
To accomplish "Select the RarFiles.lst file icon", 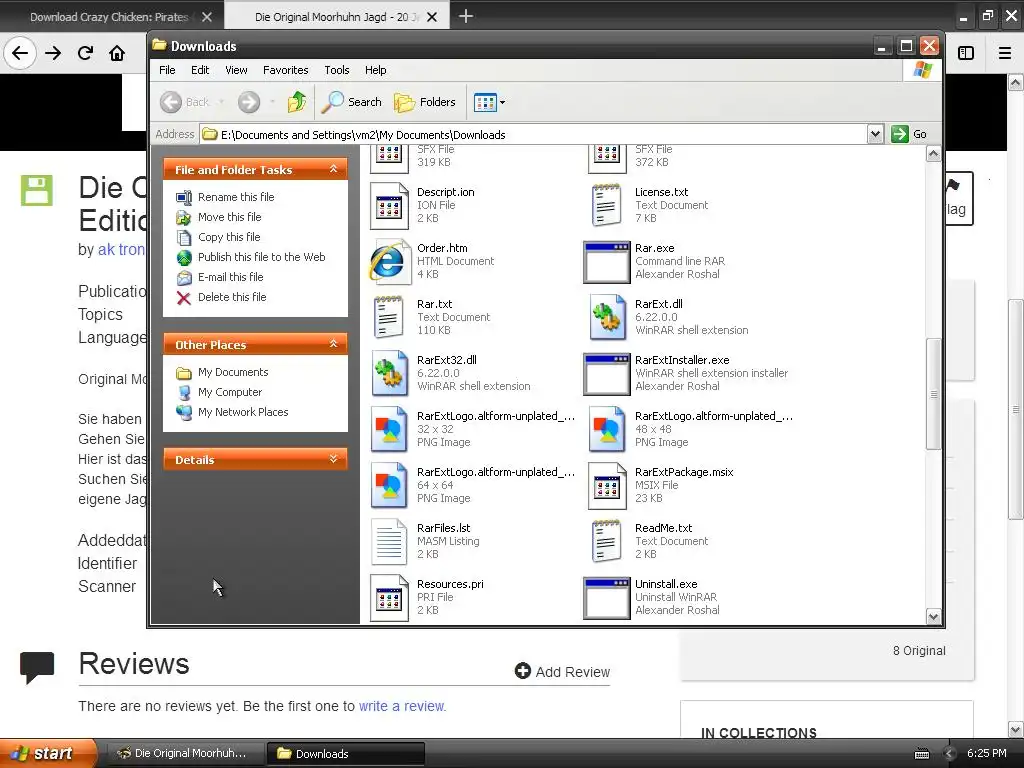I will pos(389,541).
